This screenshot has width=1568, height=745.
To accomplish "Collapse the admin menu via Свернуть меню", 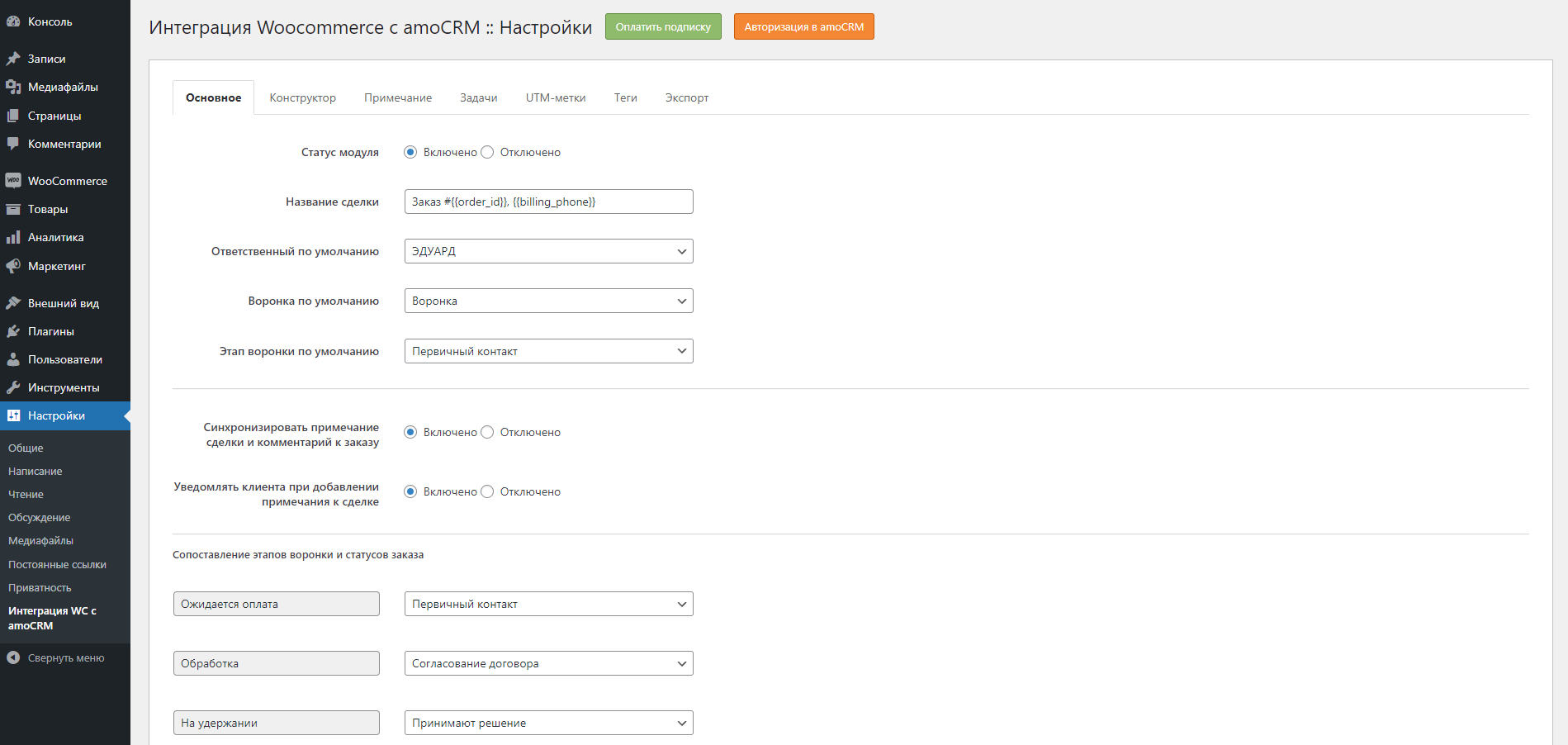I will click(55, 657).
